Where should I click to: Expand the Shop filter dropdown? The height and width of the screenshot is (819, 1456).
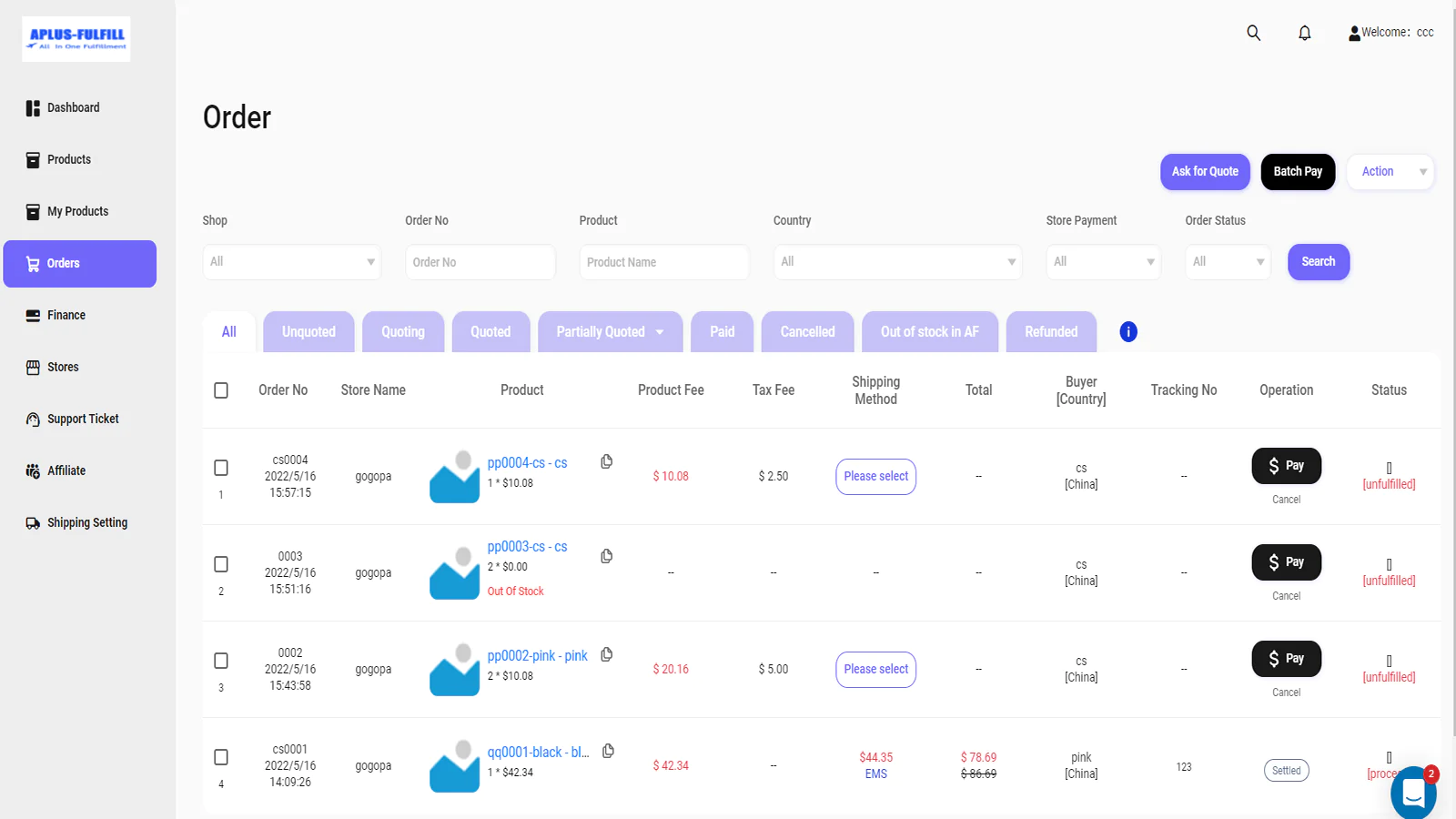[x=292, y=262]
